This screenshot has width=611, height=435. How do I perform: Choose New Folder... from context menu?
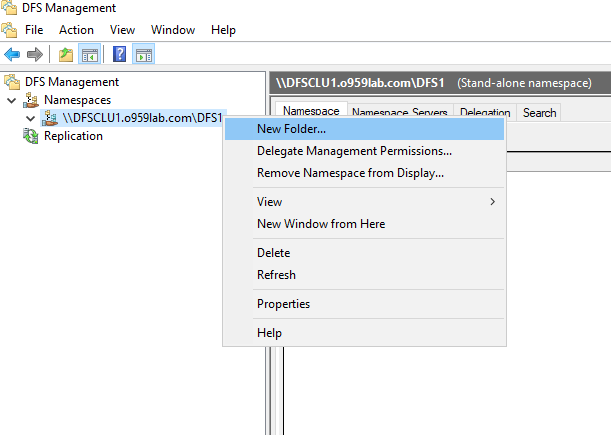click(364, 129)
